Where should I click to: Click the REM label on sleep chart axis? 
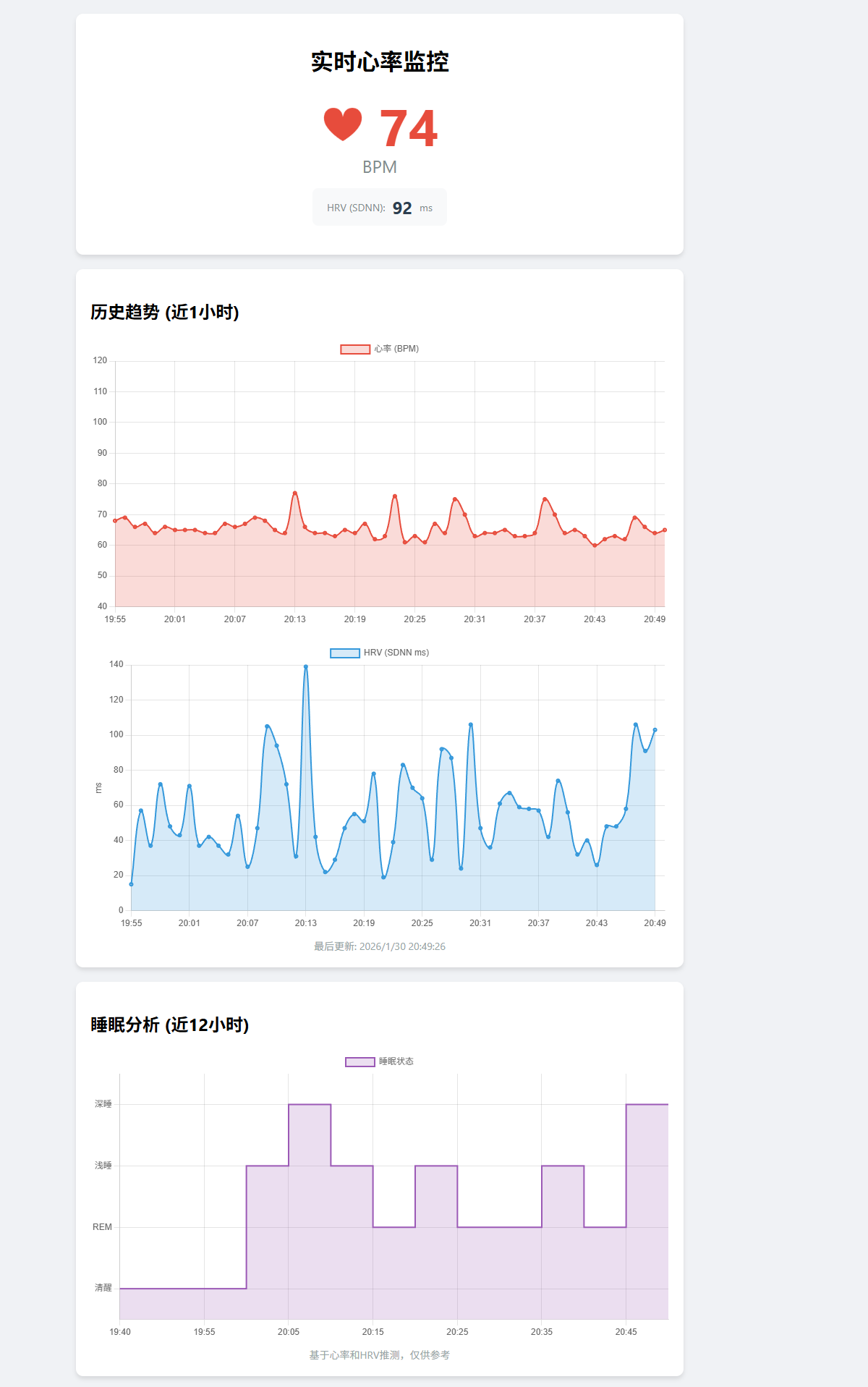(102, 1227)
